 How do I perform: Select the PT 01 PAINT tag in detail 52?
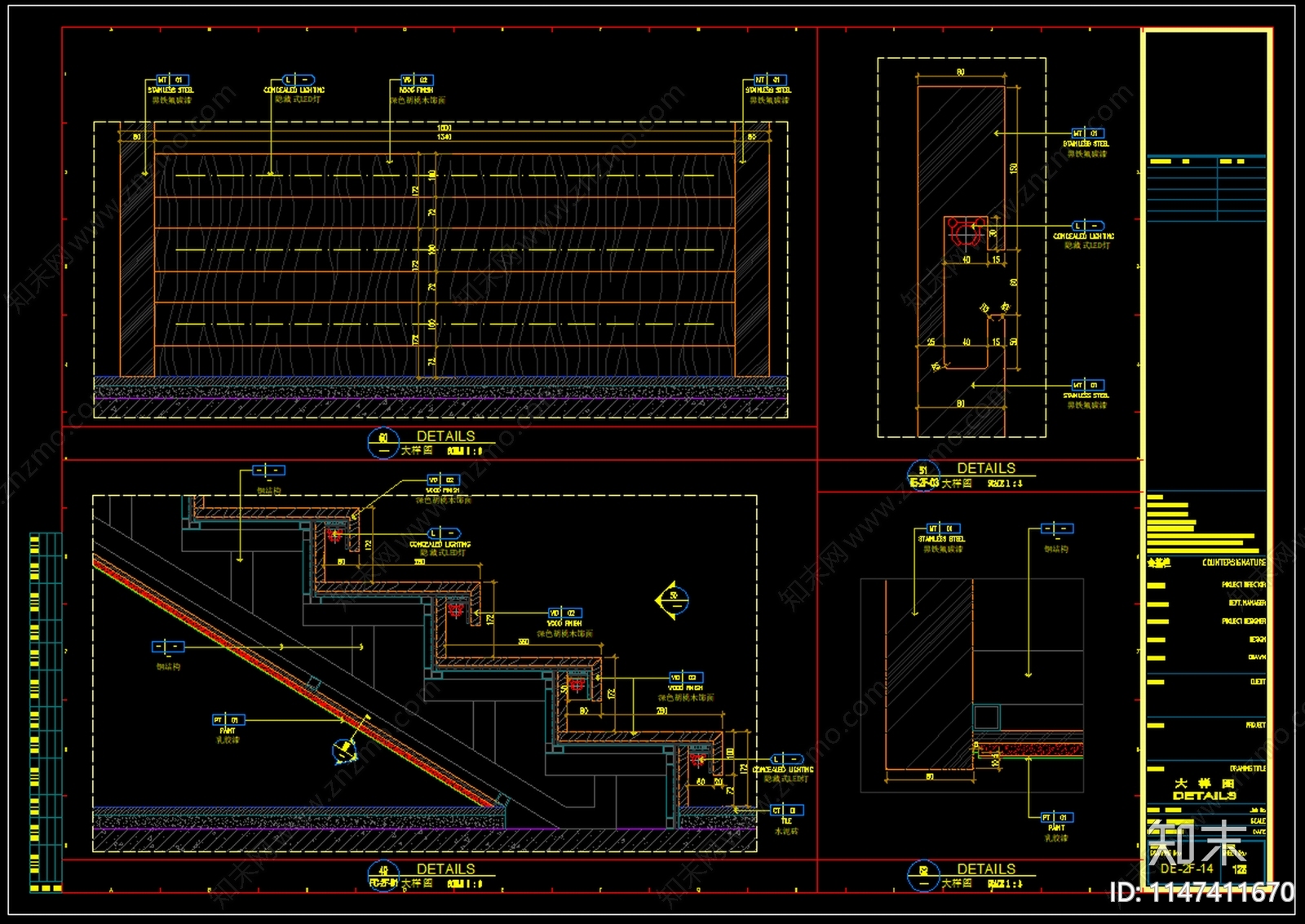[x=1057, y=817]
